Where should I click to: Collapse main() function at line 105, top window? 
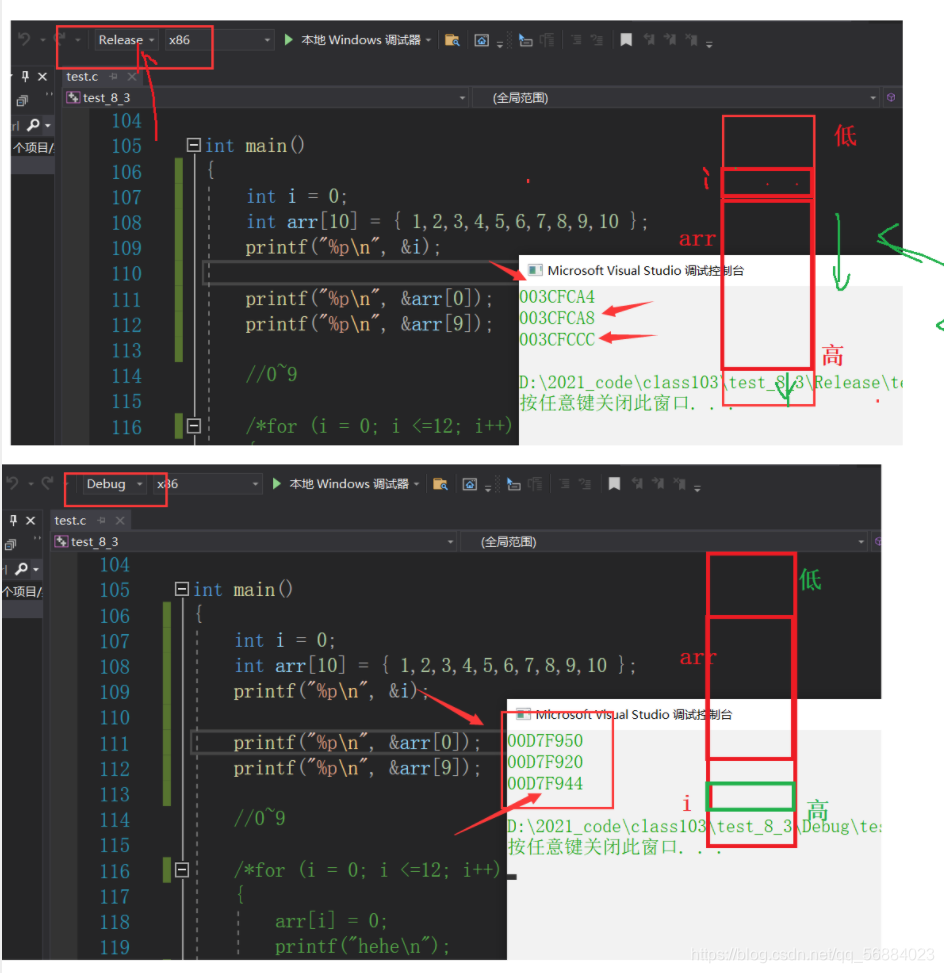(194, 145)
